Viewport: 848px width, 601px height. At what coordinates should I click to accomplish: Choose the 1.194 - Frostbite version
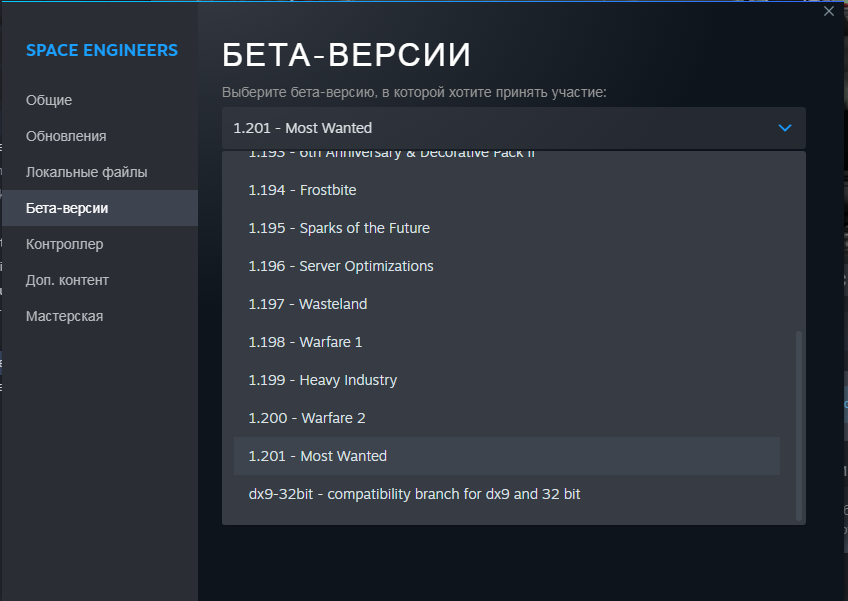(x=302, y=190)
